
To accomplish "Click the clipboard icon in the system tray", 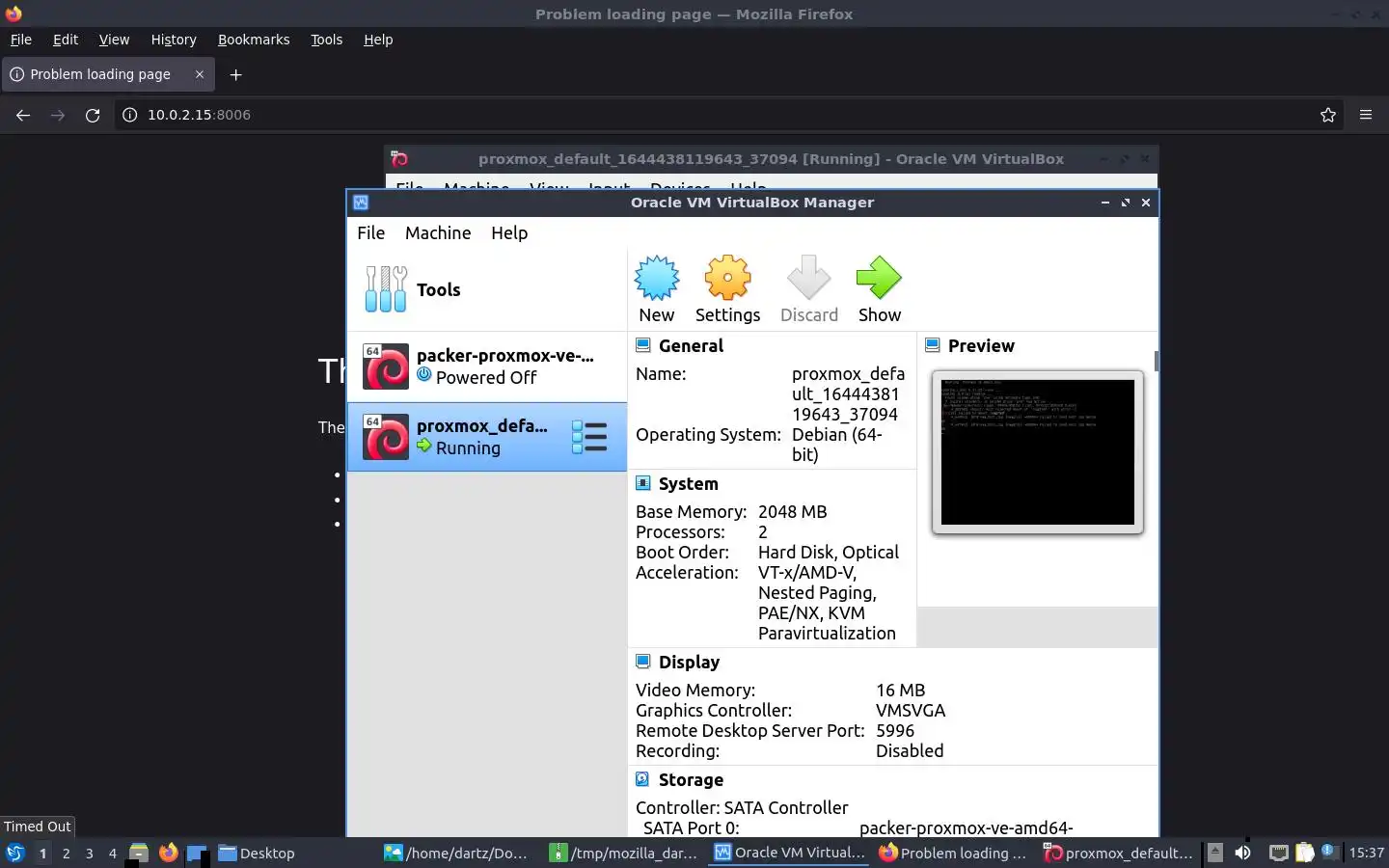I will (x=1305, y=853).
